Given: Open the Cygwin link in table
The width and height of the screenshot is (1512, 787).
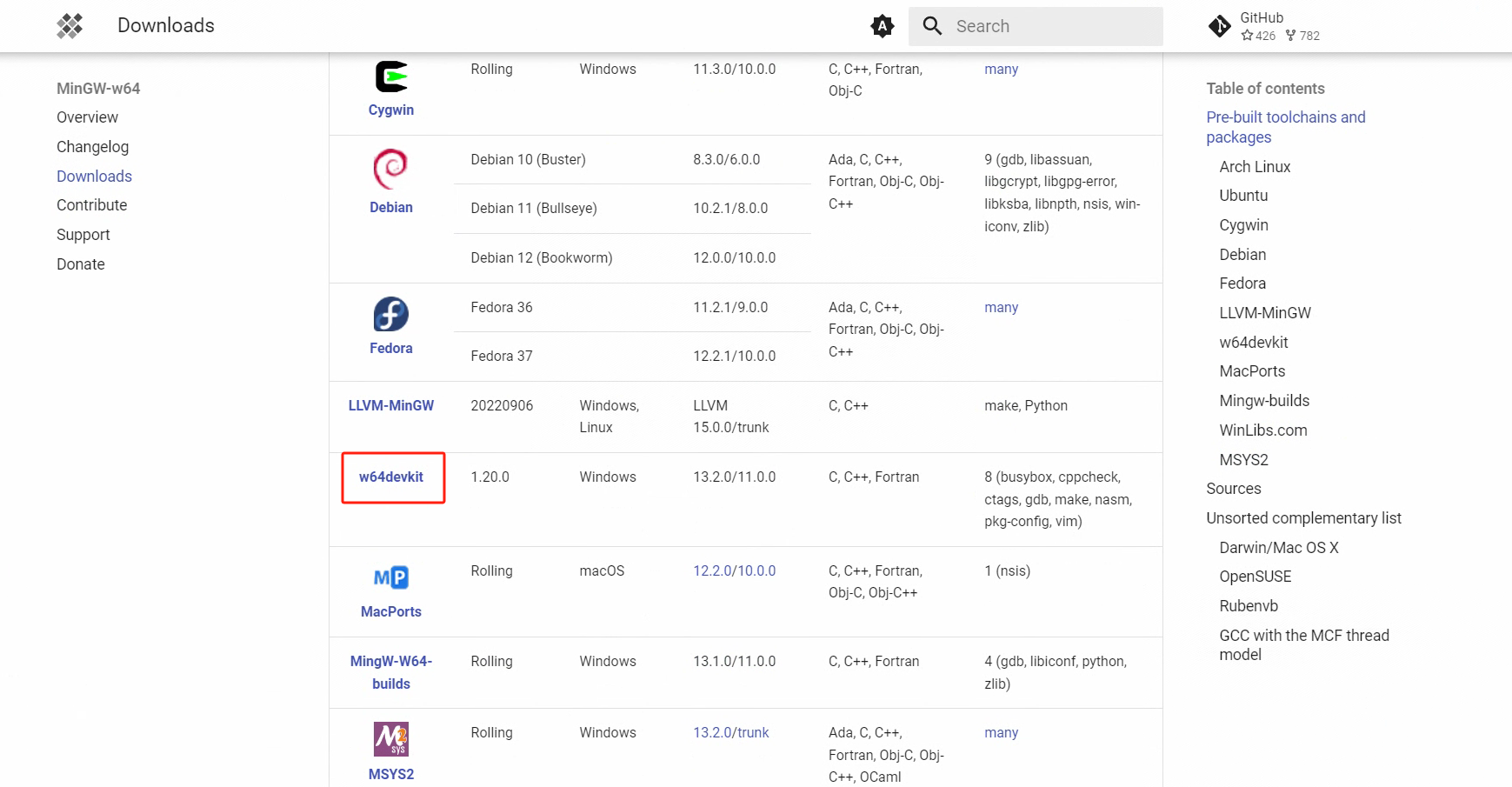Looking at the screenshot, I should click(391, 110).
